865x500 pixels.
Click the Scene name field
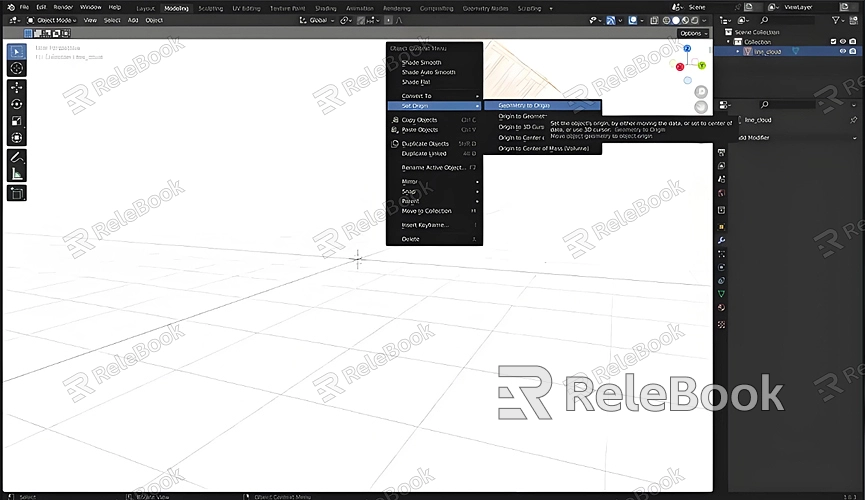tap(707, 7)
